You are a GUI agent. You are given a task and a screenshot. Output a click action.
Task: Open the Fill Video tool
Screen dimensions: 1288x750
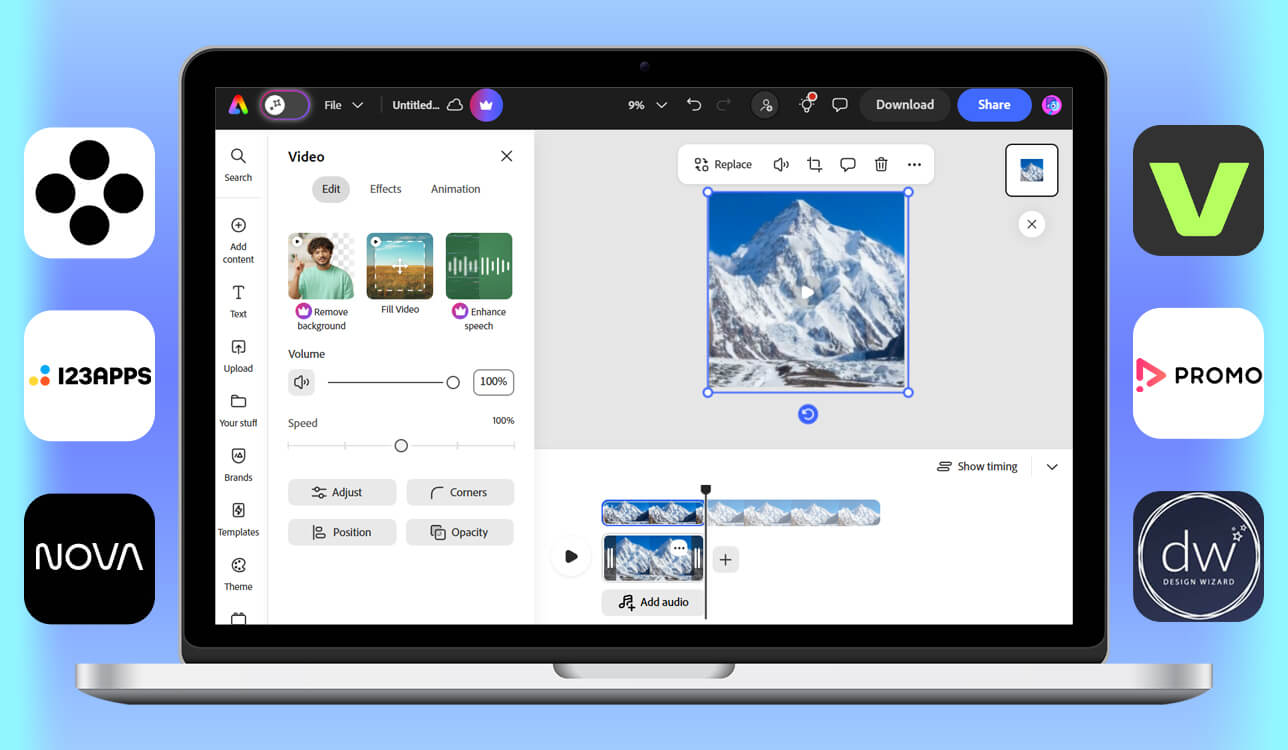click(399, 266)
